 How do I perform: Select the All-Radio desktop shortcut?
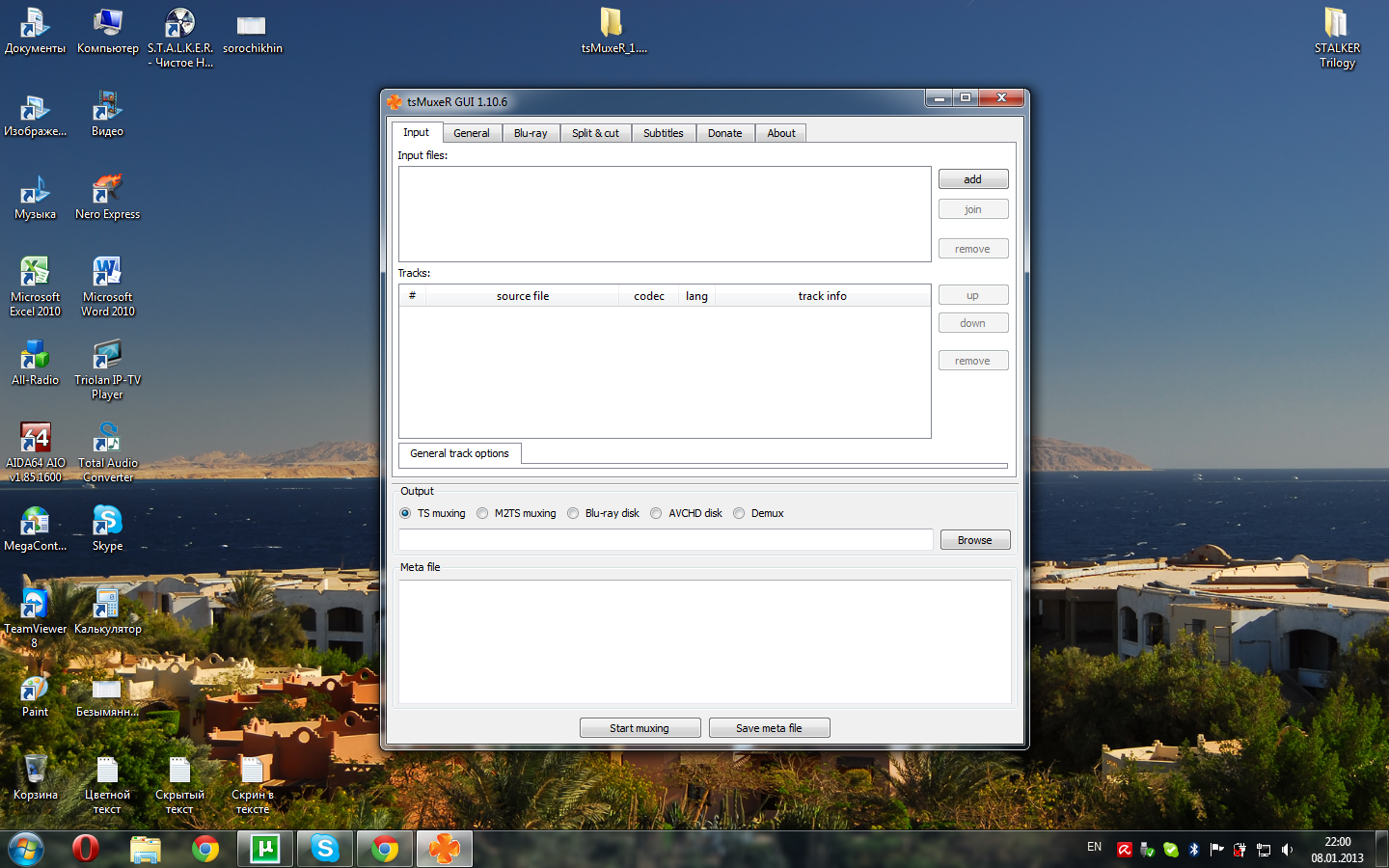point(36,364)
